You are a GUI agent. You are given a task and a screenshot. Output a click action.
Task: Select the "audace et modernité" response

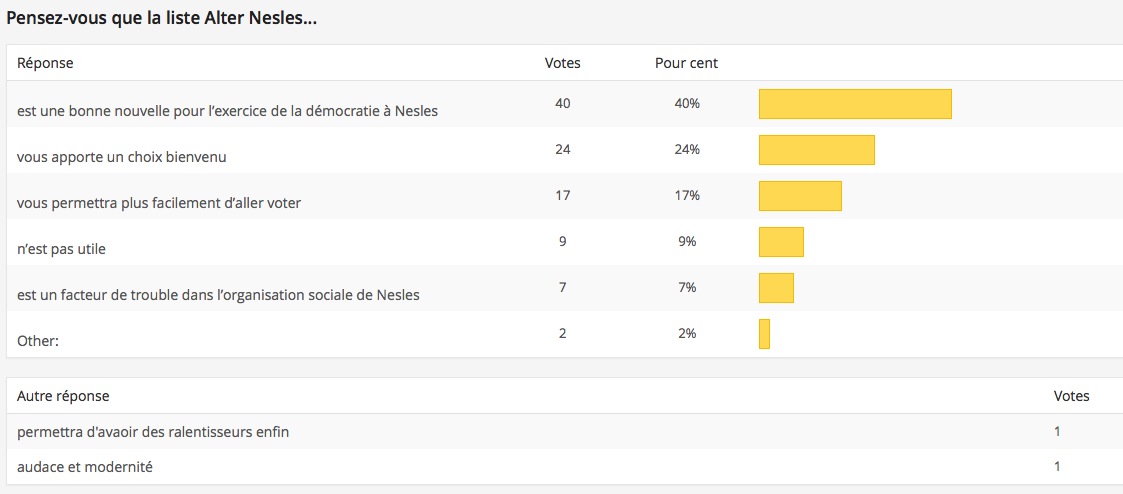coord(85,467)
